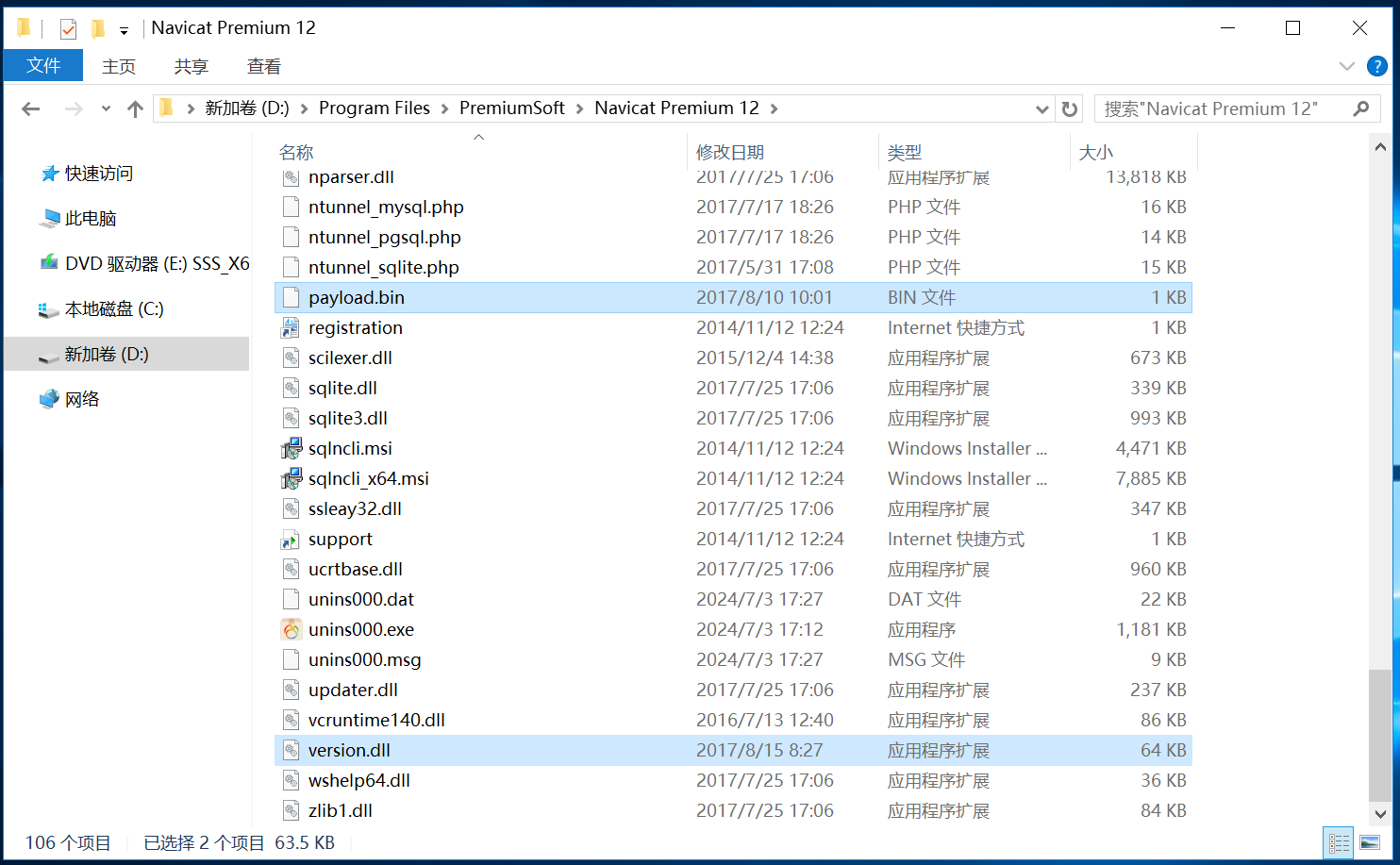
Task: Click the unins000.exe application icon
Action: [x=292, y=629]
